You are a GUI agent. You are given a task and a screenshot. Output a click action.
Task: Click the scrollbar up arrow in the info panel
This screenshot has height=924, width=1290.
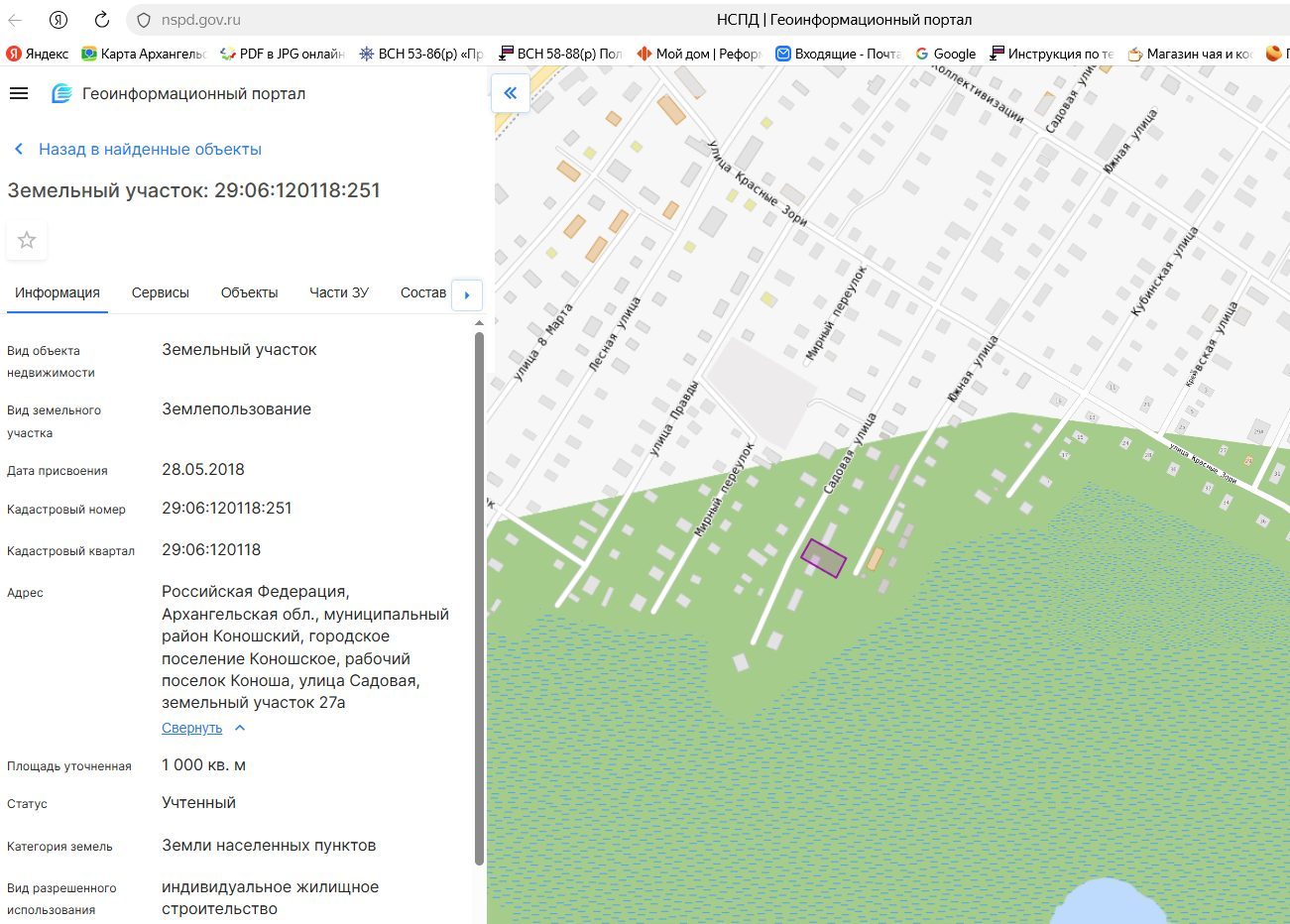click(480, 323)
